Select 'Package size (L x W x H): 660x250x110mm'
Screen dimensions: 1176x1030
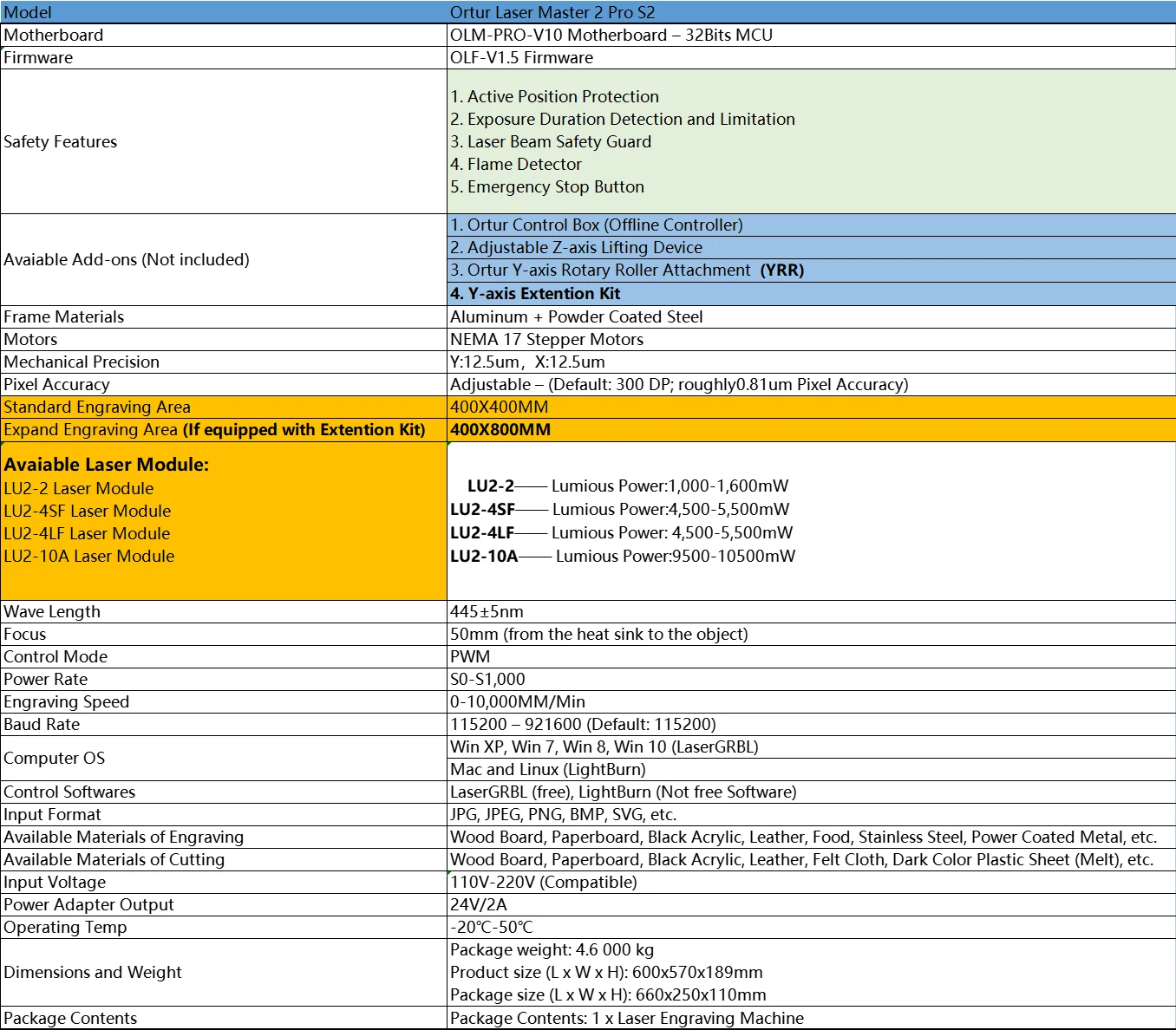pyautogui.click(x=608, y=994)
